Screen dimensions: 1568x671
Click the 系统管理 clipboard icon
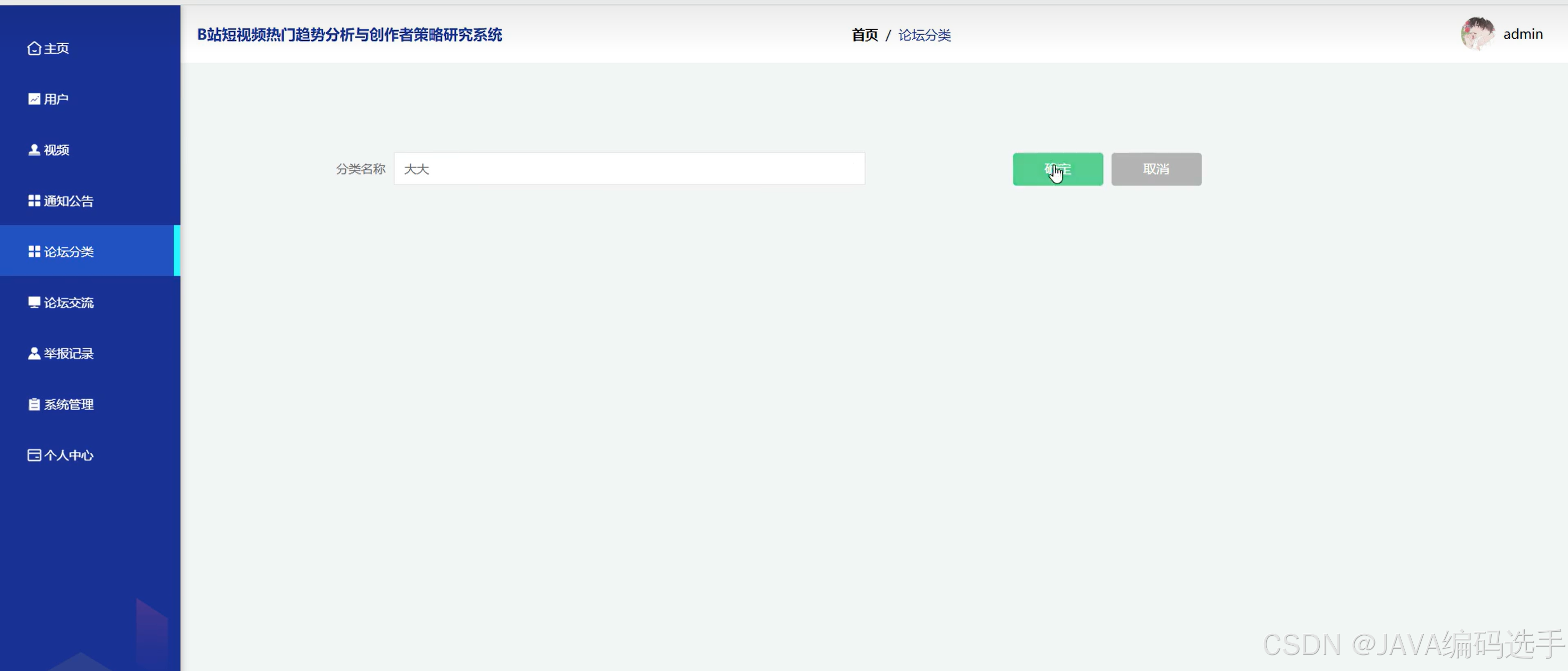click(x=34, y=404)
